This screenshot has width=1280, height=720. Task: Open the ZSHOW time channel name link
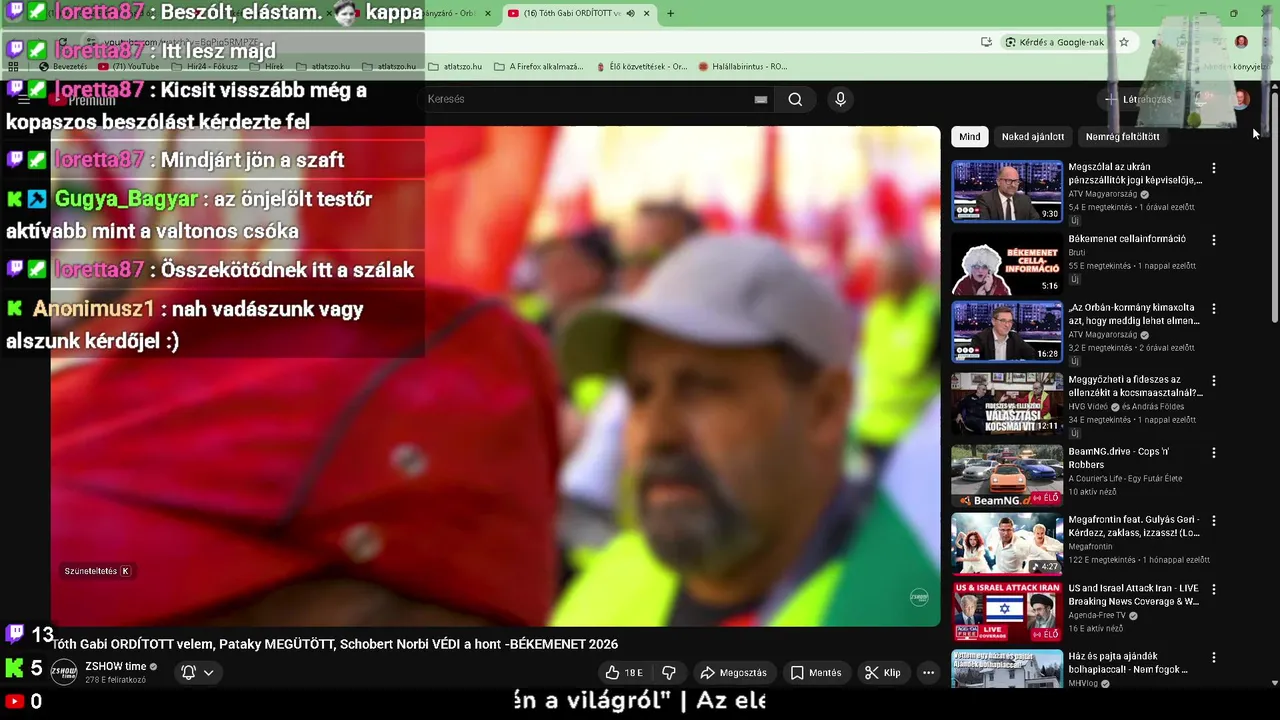pyautogui.click(x=115, y=666)
